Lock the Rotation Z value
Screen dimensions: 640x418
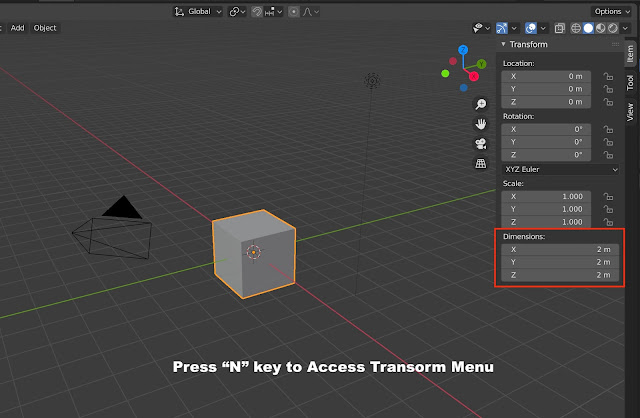pos(608,155)
